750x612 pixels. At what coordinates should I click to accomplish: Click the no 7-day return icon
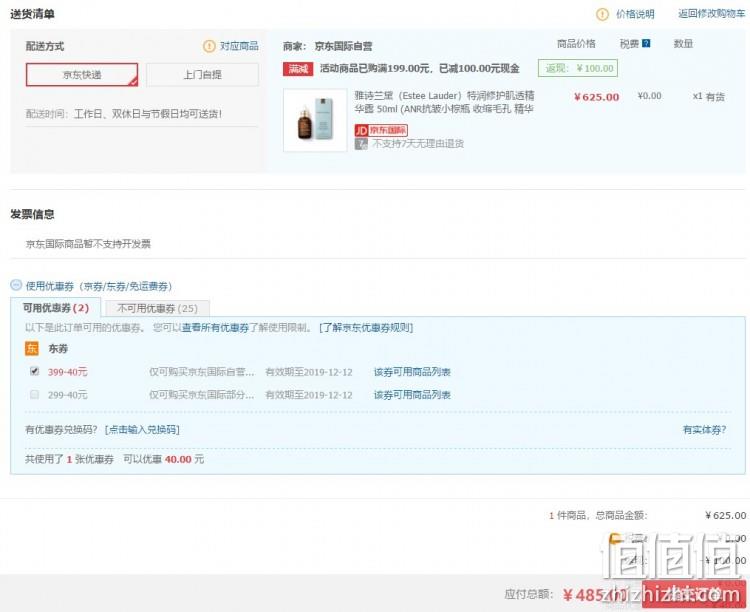pos(361,144)
